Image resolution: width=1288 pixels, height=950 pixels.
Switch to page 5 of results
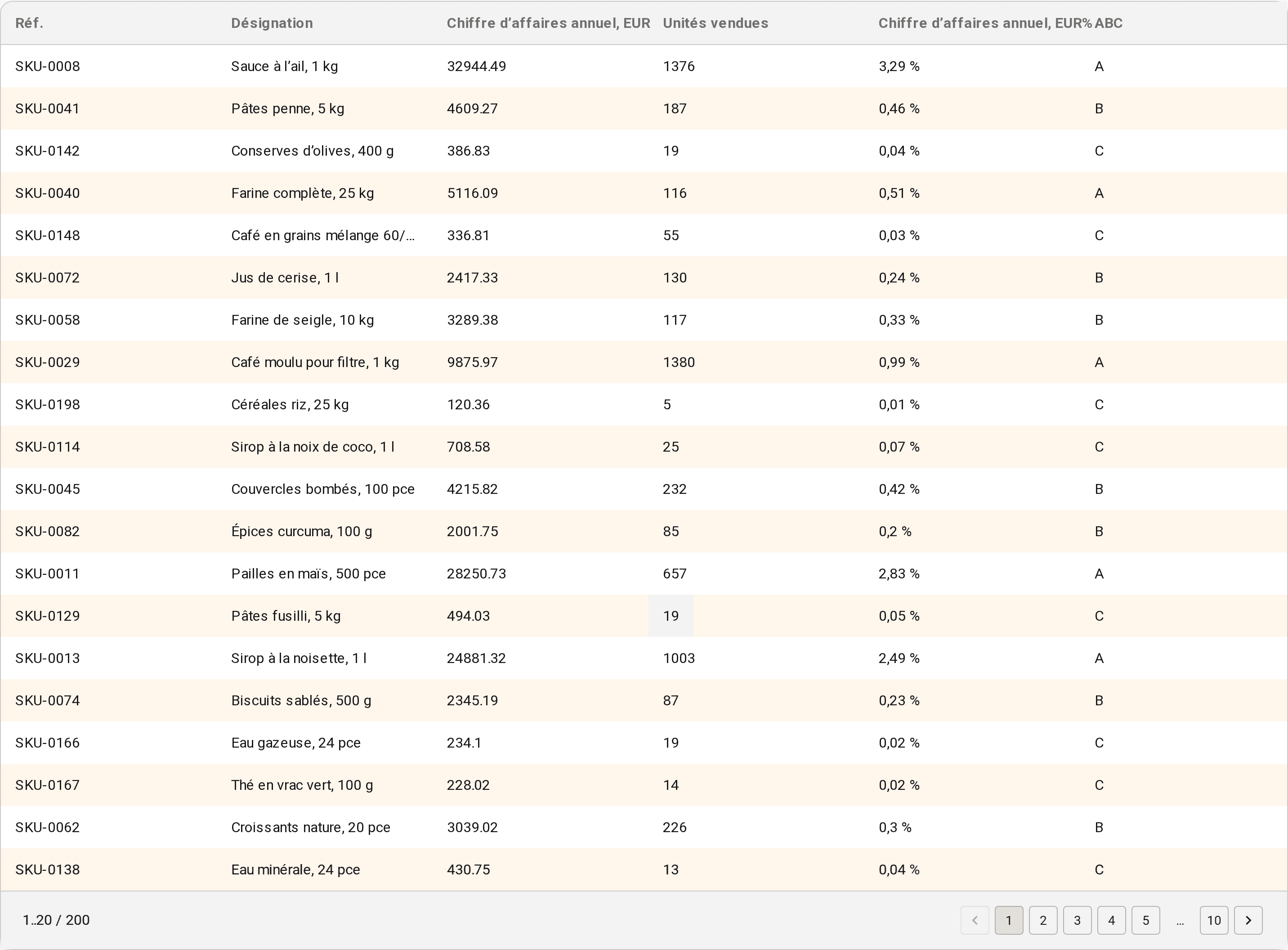(x=1146, y=921)
